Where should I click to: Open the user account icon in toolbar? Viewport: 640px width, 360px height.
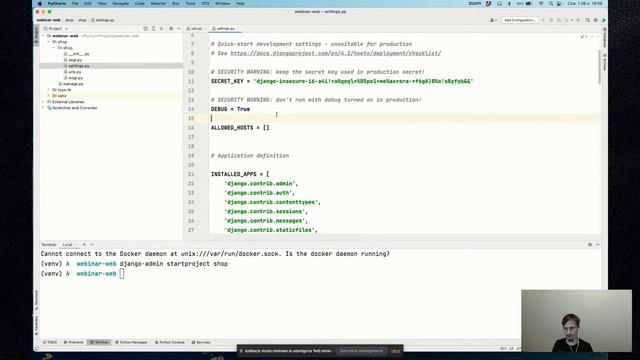click(x=493, y=20)
